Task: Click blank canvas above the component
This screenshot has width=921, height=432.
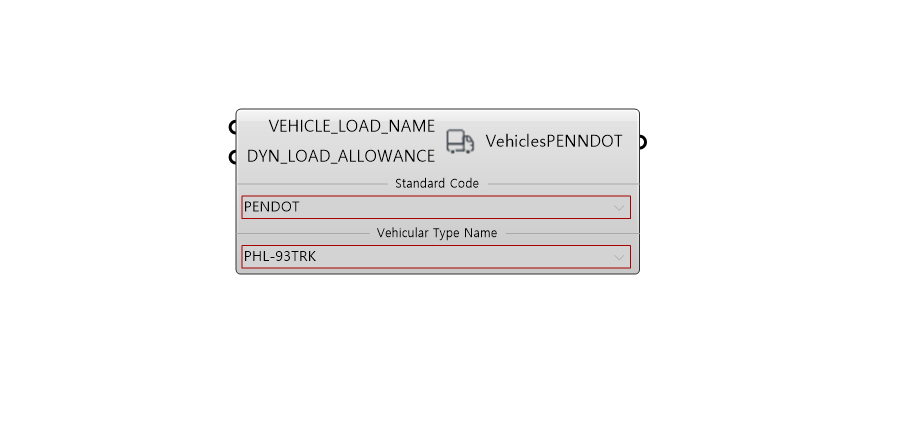Action: [438, 53]
